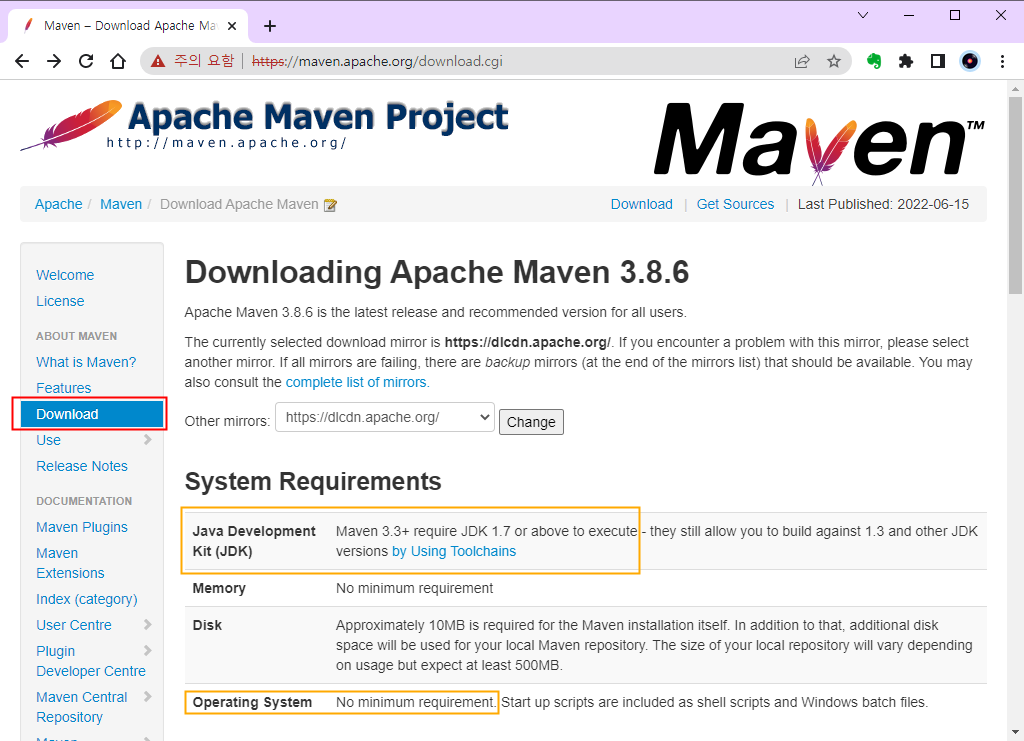
Task: Click Download link in top right bar
Action: tap(641, 204)
